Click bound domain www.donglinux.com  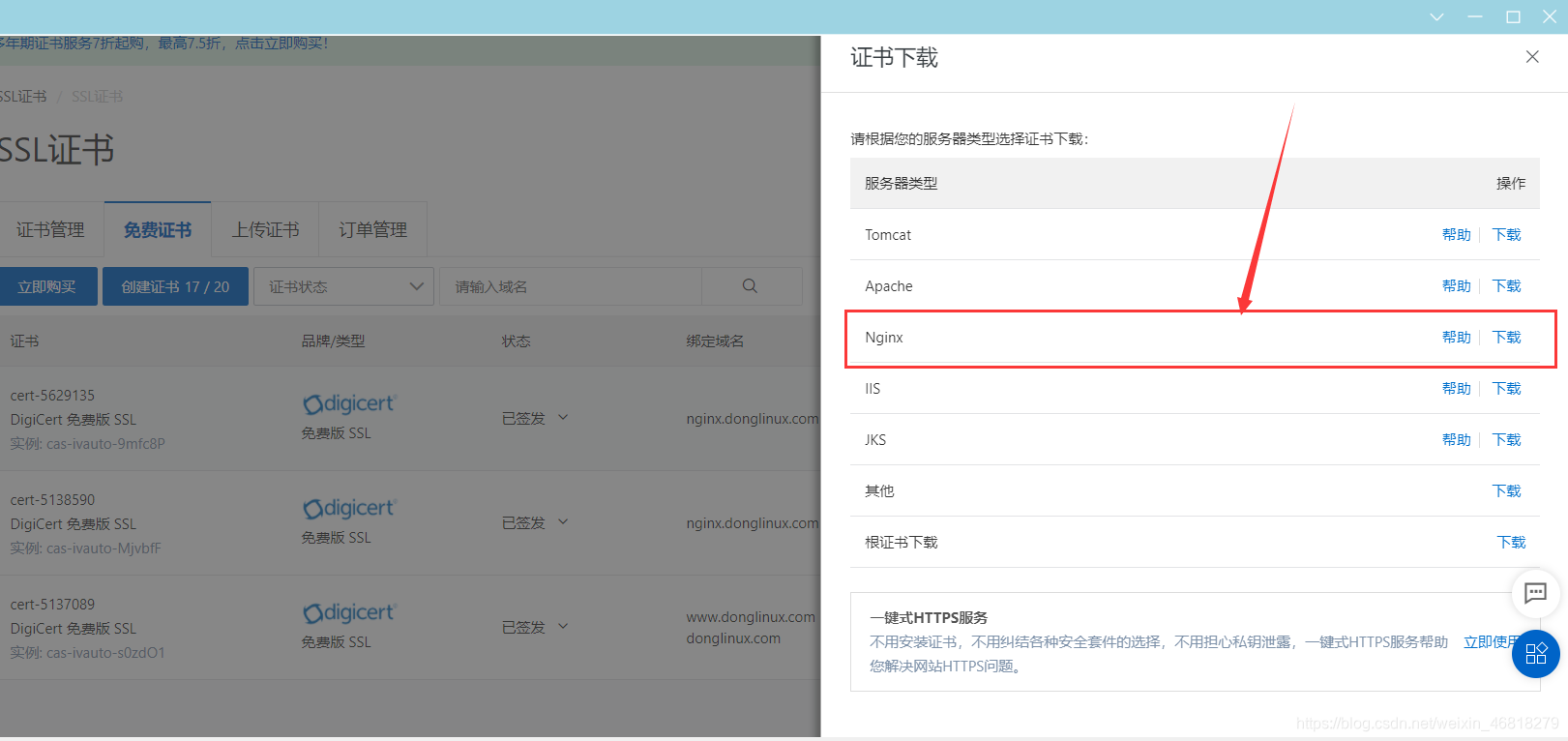[x=751, y=617]
